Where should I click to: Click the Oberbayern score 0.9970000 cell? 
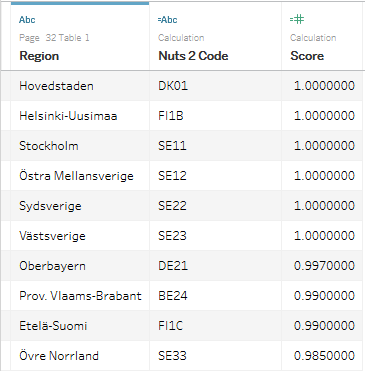pos(322,266)
